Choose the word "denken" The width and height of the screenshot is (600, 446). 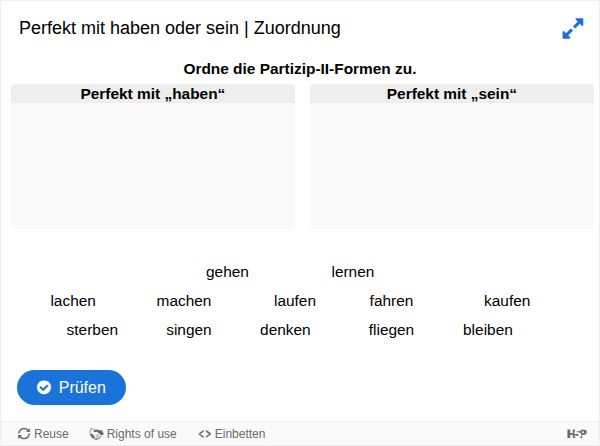point(285,330)
